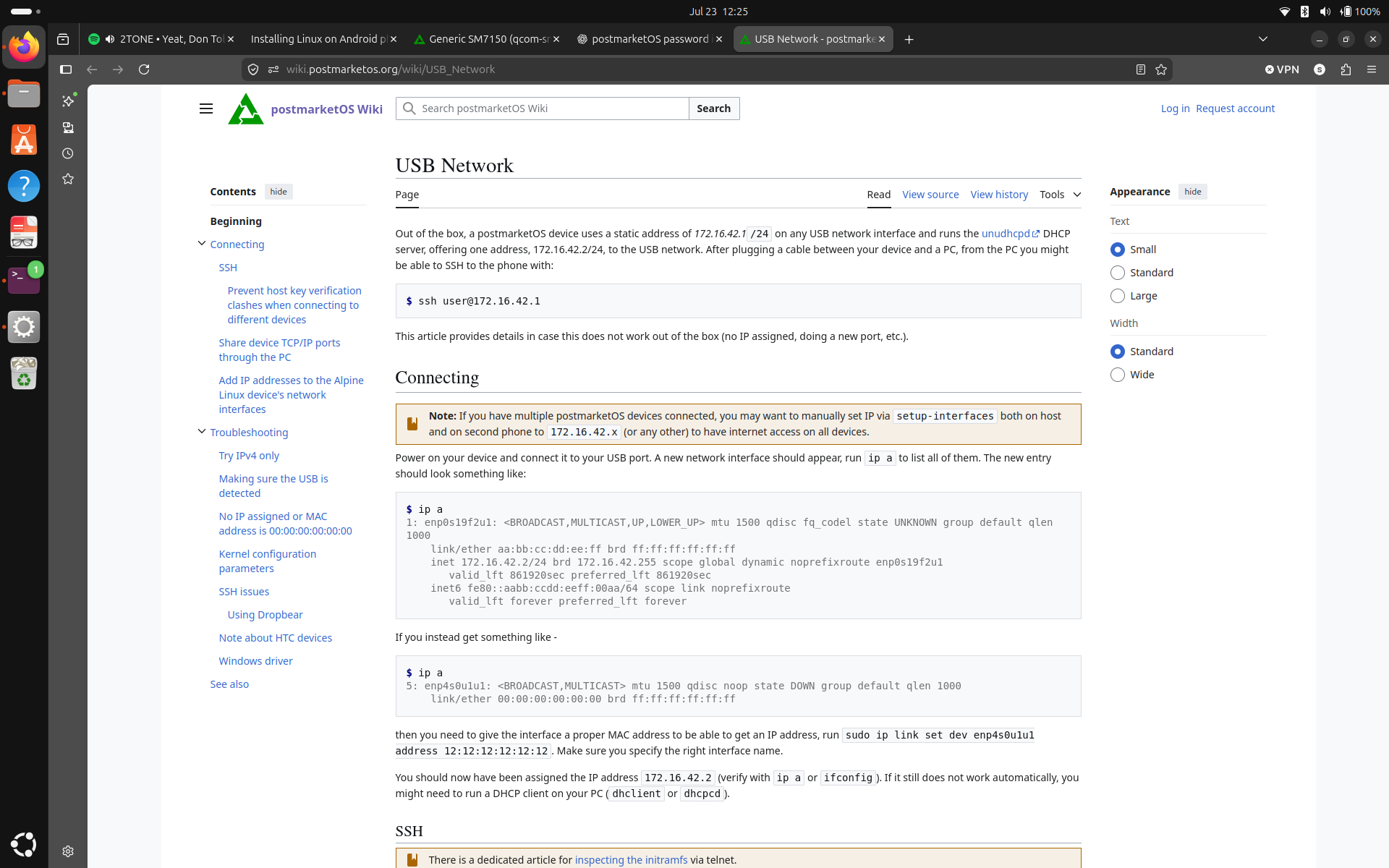Click the Log in link

click(x=1175, y=109)
